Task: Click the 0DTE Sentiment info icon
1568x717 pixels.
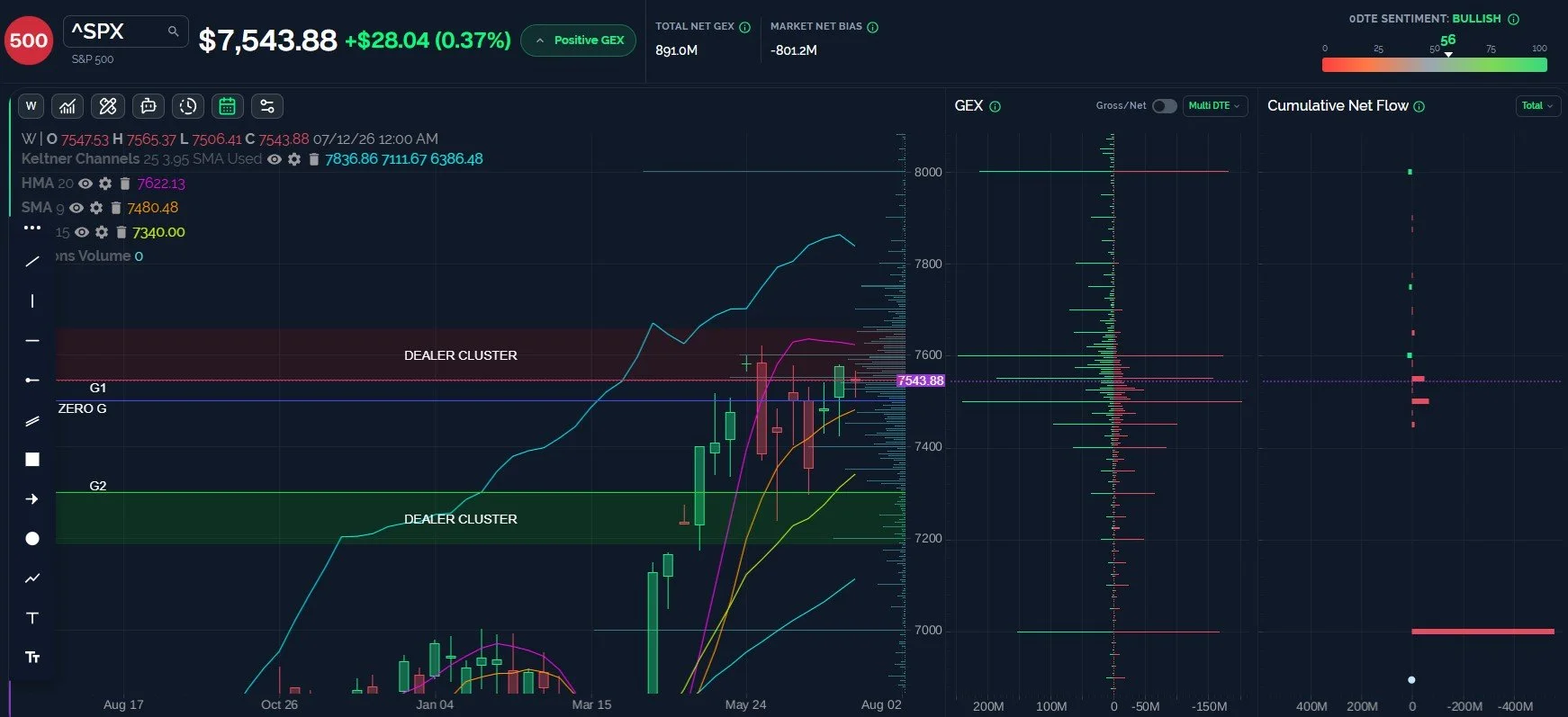Action: (x=1513, y=19)
